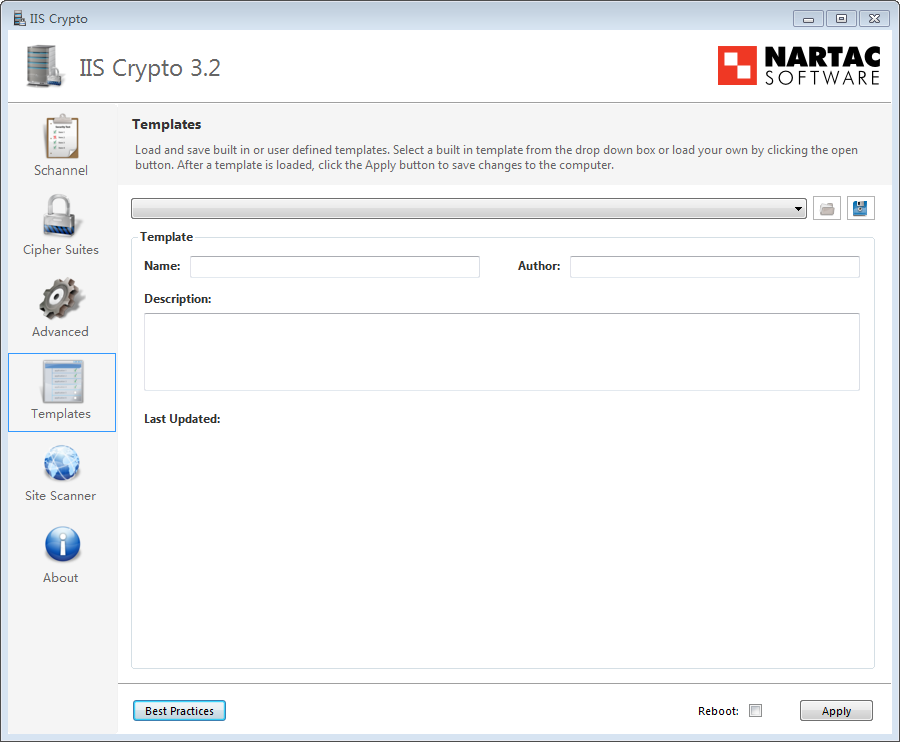Open the Schannel settings page
Image resolution: width=900 pixels, height=742 pixels.
(x=61, y=146)
